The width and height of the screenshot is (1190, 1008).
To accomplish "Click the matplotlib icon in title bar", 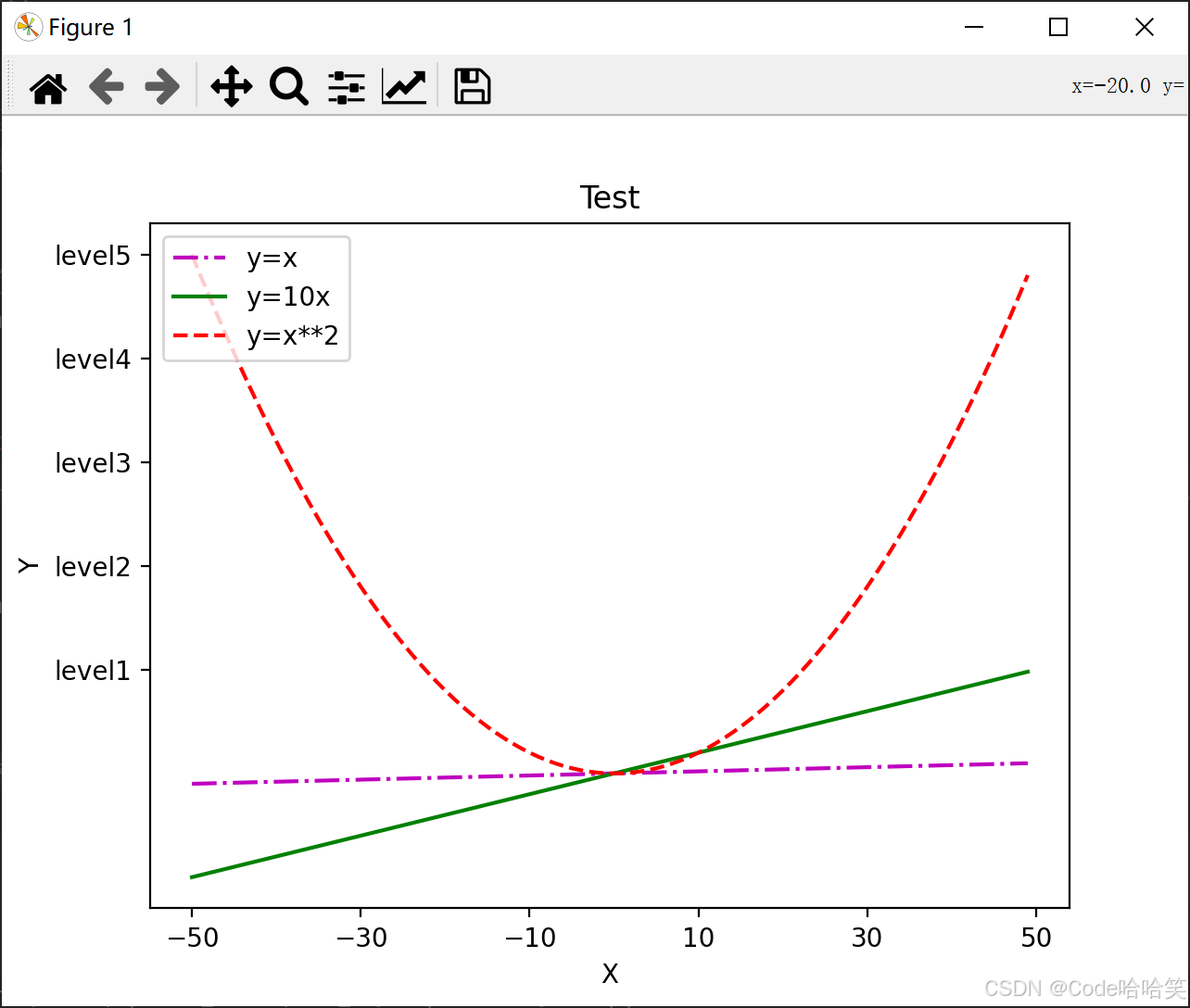I will pyautogui.click(x=28, y=28).
